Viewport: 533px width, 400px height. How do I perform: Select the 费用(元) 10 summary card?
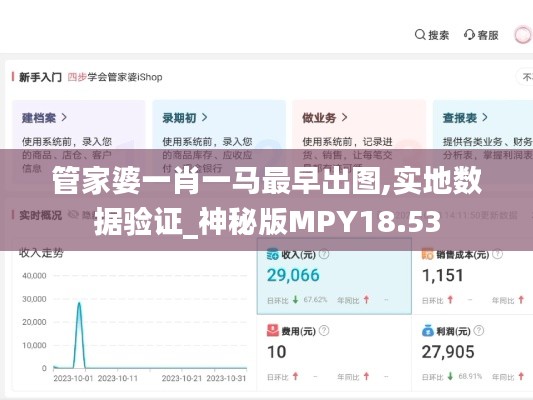[334, 353]
